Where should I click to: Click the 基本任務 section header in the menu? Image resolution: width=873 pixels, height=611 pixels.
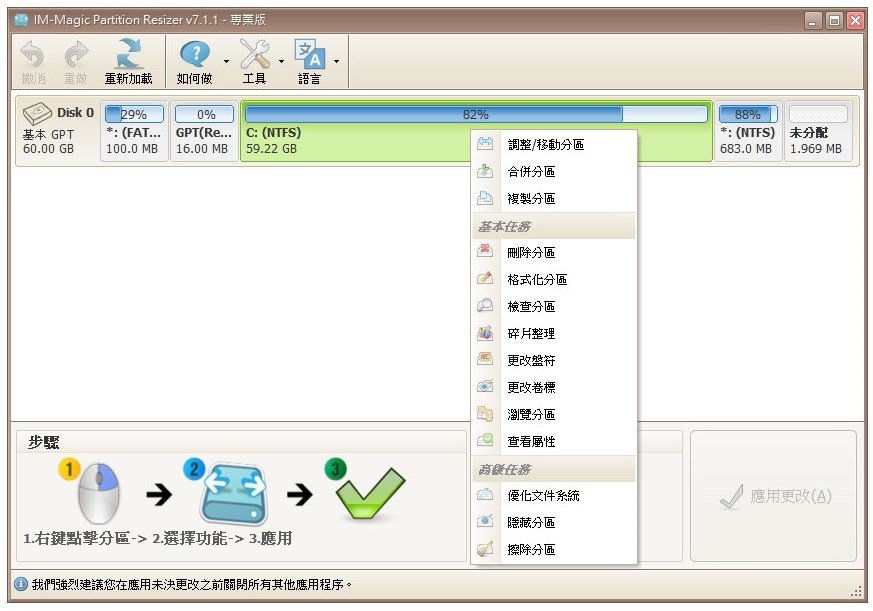click(x=554, y=226)
